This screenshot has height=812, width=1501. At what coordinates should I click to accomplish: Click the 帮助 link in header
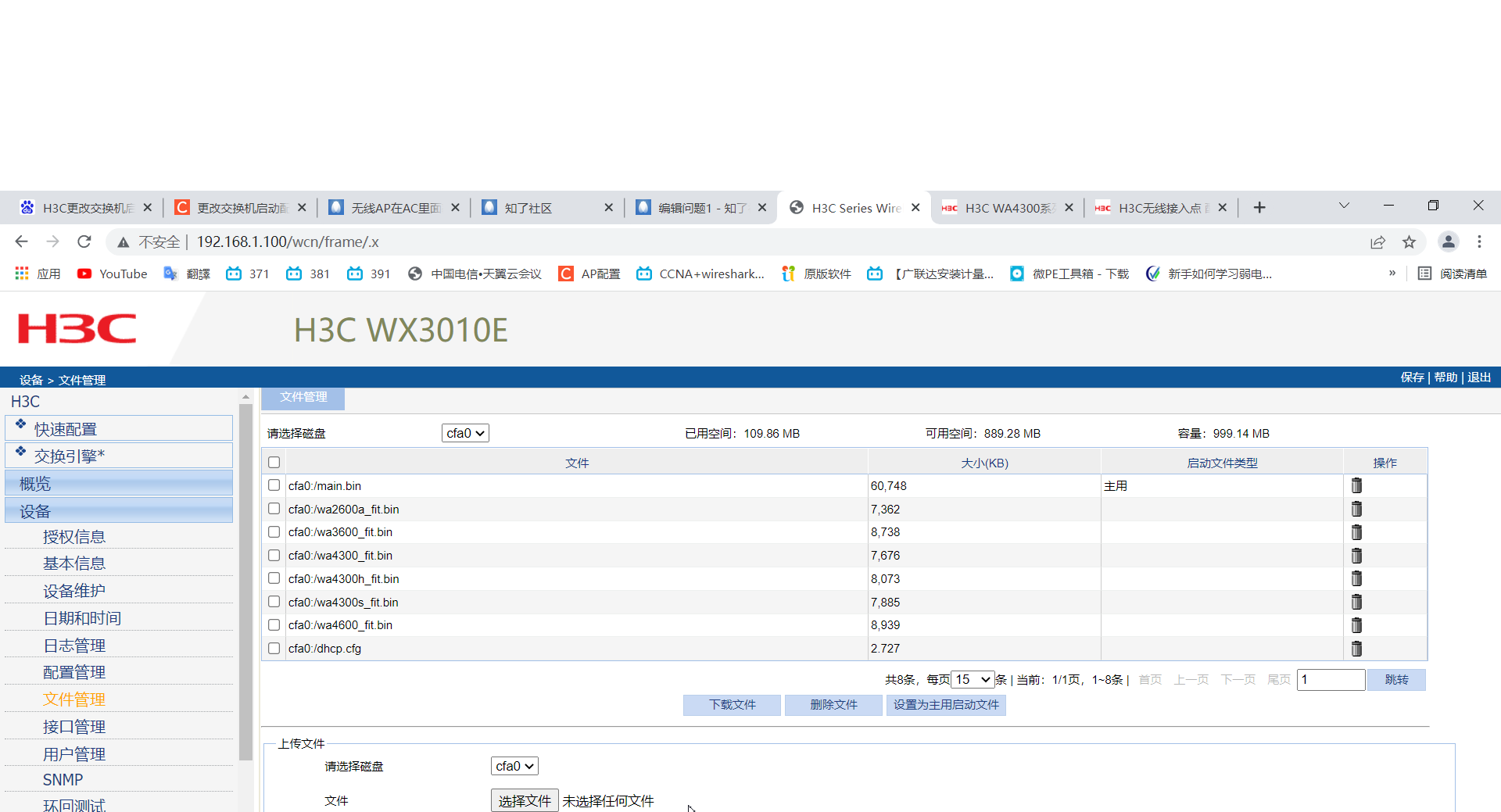pyautogui.click(x=1445, y=377)
